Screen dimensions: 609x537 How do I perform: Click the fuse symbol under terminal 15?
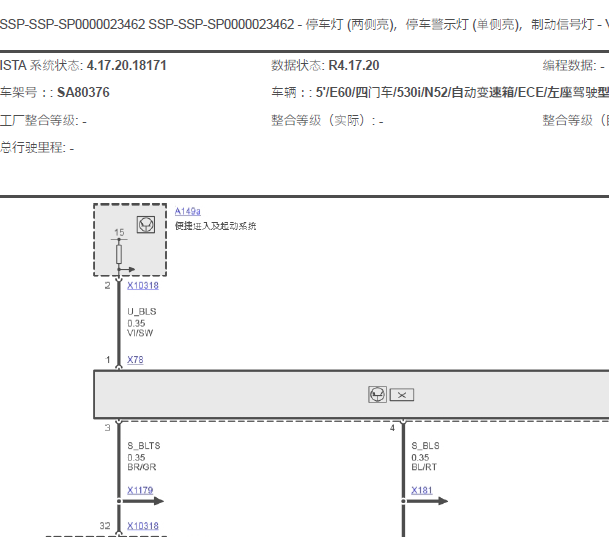coord(119,254)
